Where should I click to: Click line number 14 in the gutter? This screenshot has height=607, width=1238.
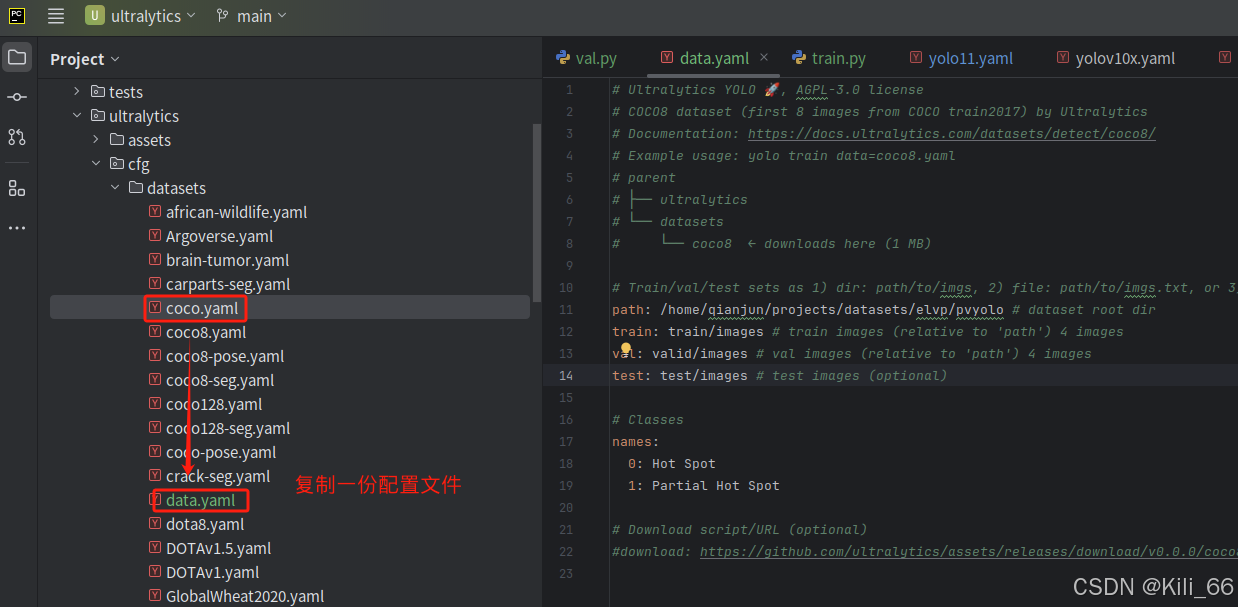(x=567, y=376)
